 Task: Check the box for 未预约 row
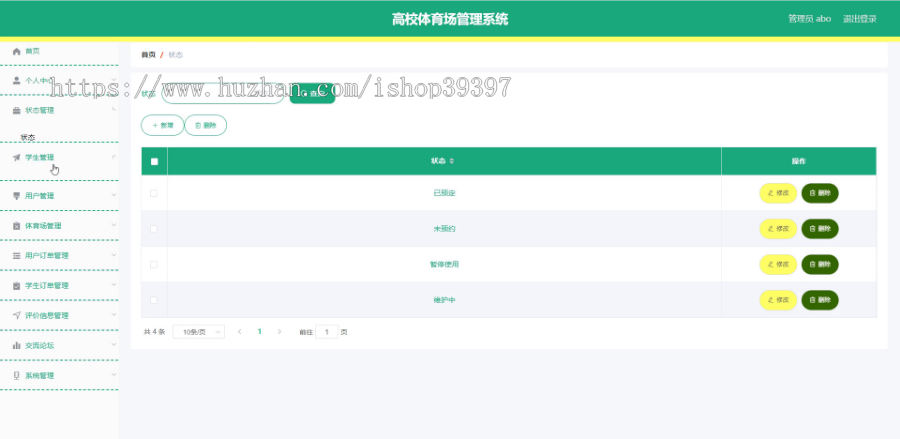(x=154, y=229)
